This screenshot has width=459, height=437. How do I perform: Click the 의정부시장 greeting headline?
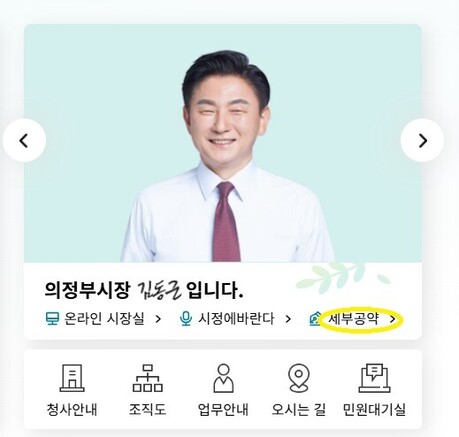[x=144, y=290]
